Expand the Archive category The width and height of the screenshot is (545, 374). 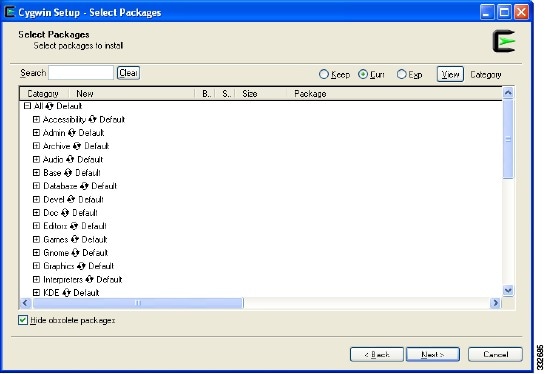(36, 146)
